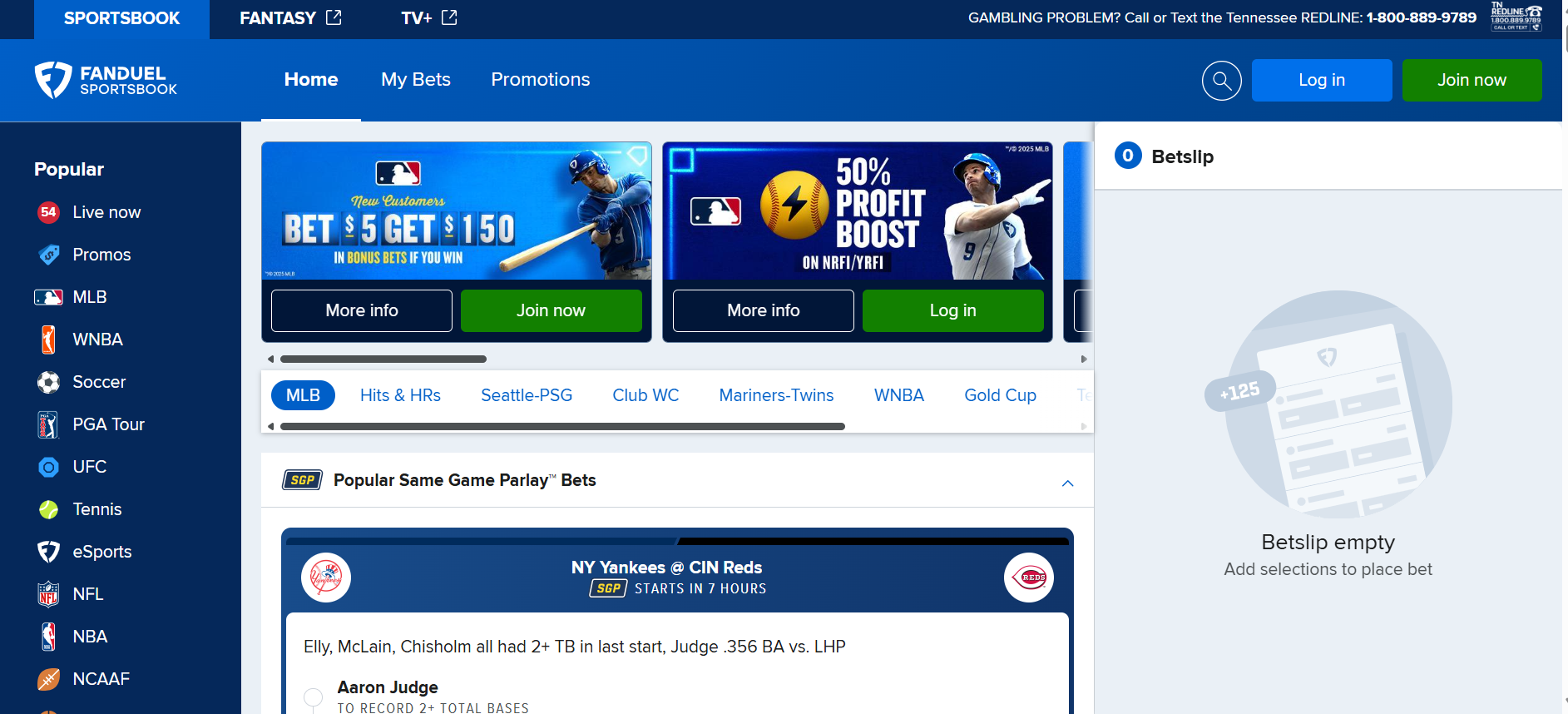1568x714 pixels.
Task: Click the eSports shield icon
Action: coord(48,552)
